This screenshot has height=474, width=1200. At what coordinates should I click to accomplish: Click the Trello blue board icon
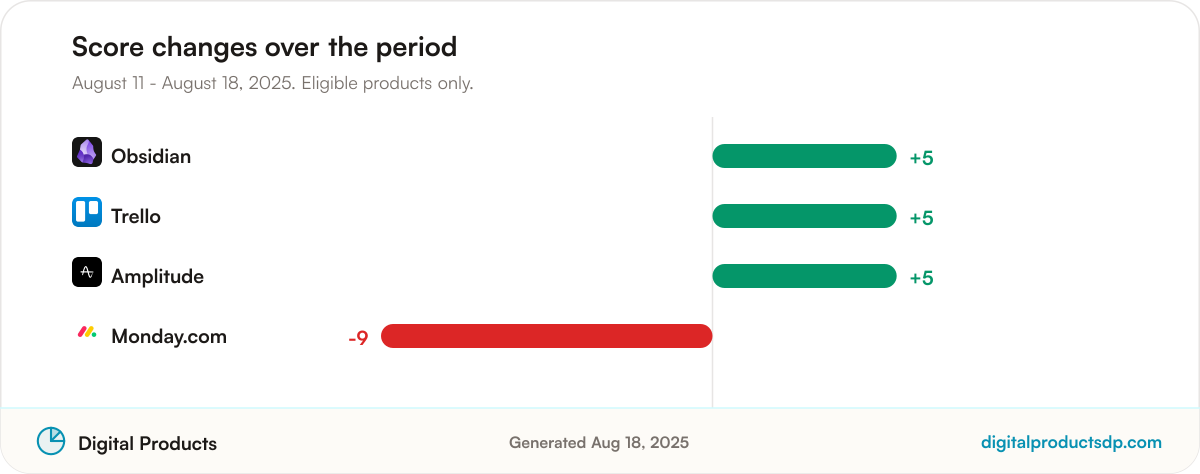point(87,212)
